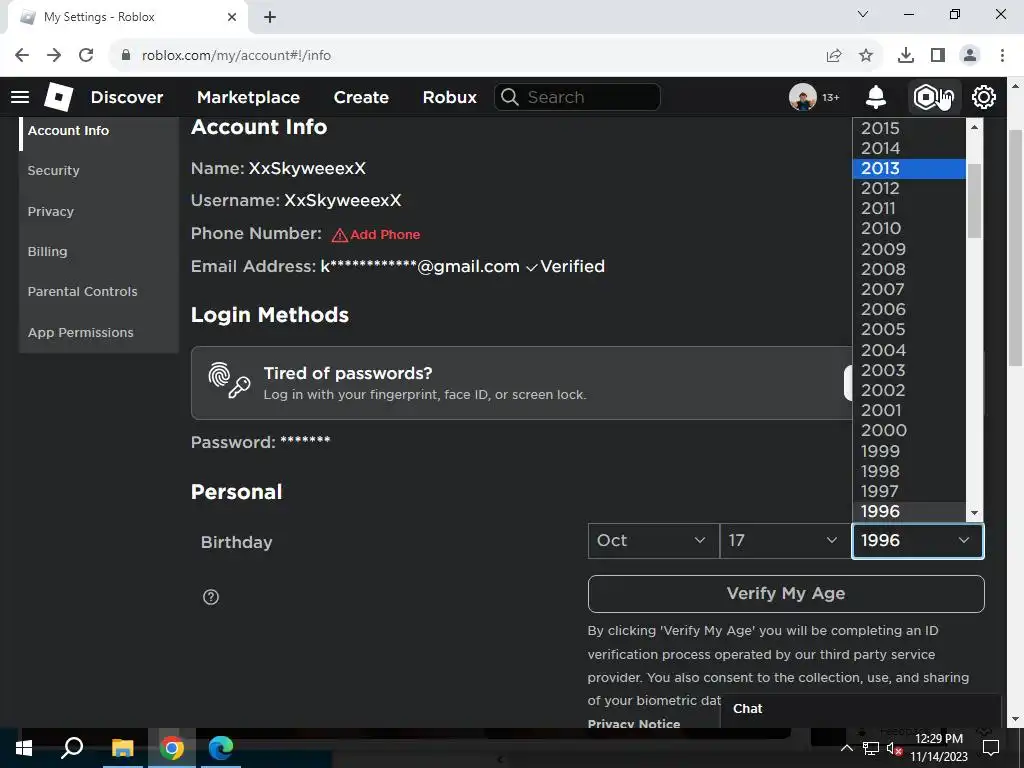Bookmark this page with the star icon
Viewport: 1024px width, 768px height.
pos(866,56)
